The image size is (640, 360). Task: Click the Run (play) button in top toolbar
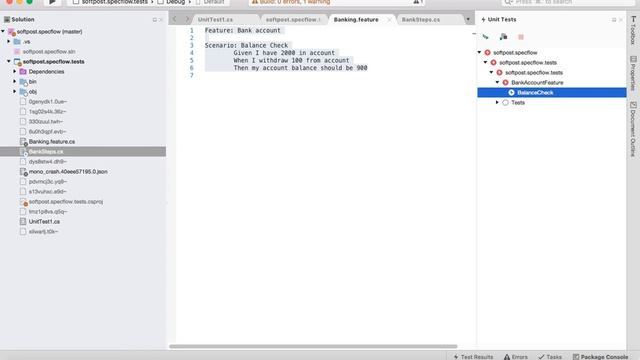(52, 2)
